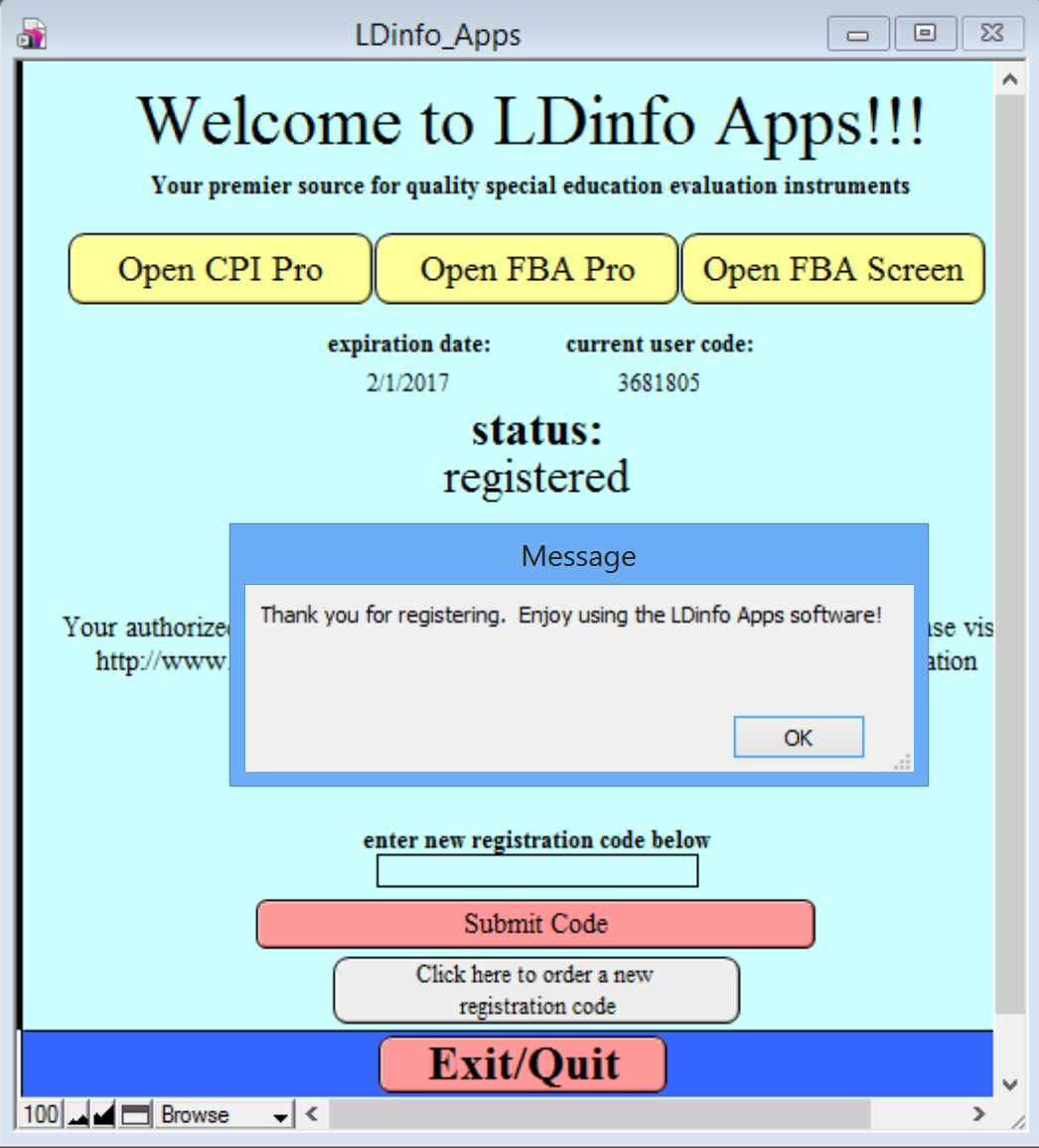Click here to order a new registration code
The width and height of the screenshot is (1039, 1148).
(x=536, y=990)
